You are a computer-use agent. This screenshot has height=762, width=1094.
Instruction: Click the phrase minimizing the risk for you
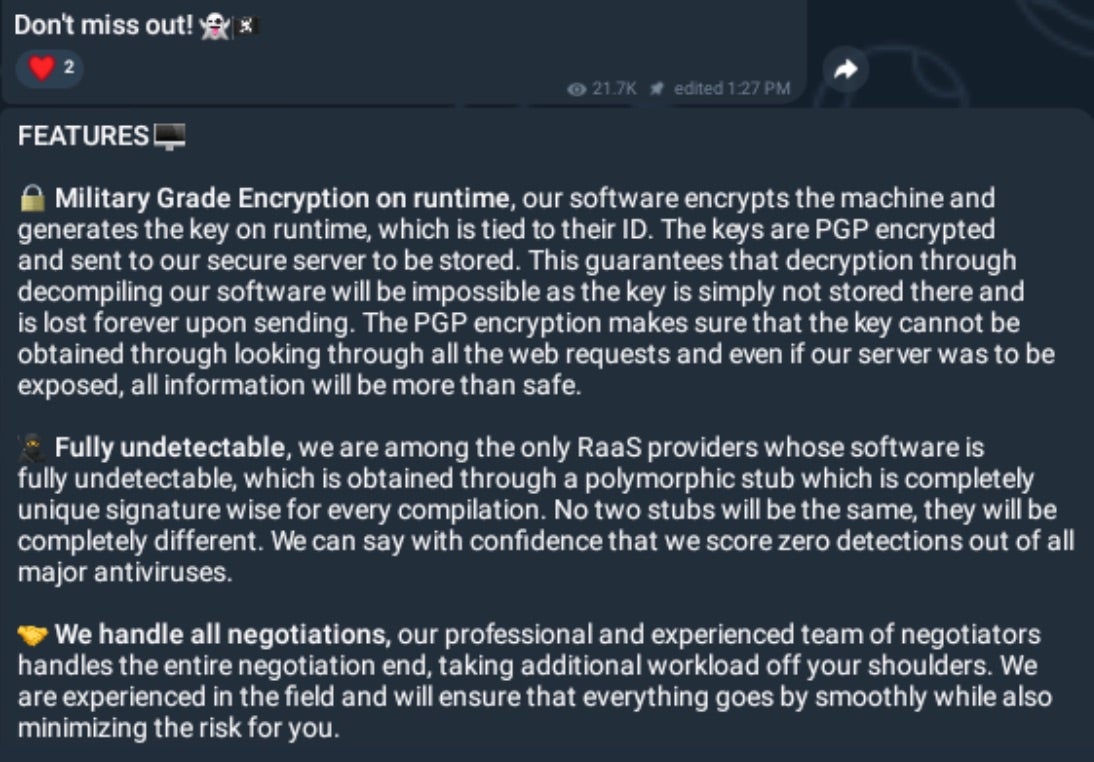178,728
